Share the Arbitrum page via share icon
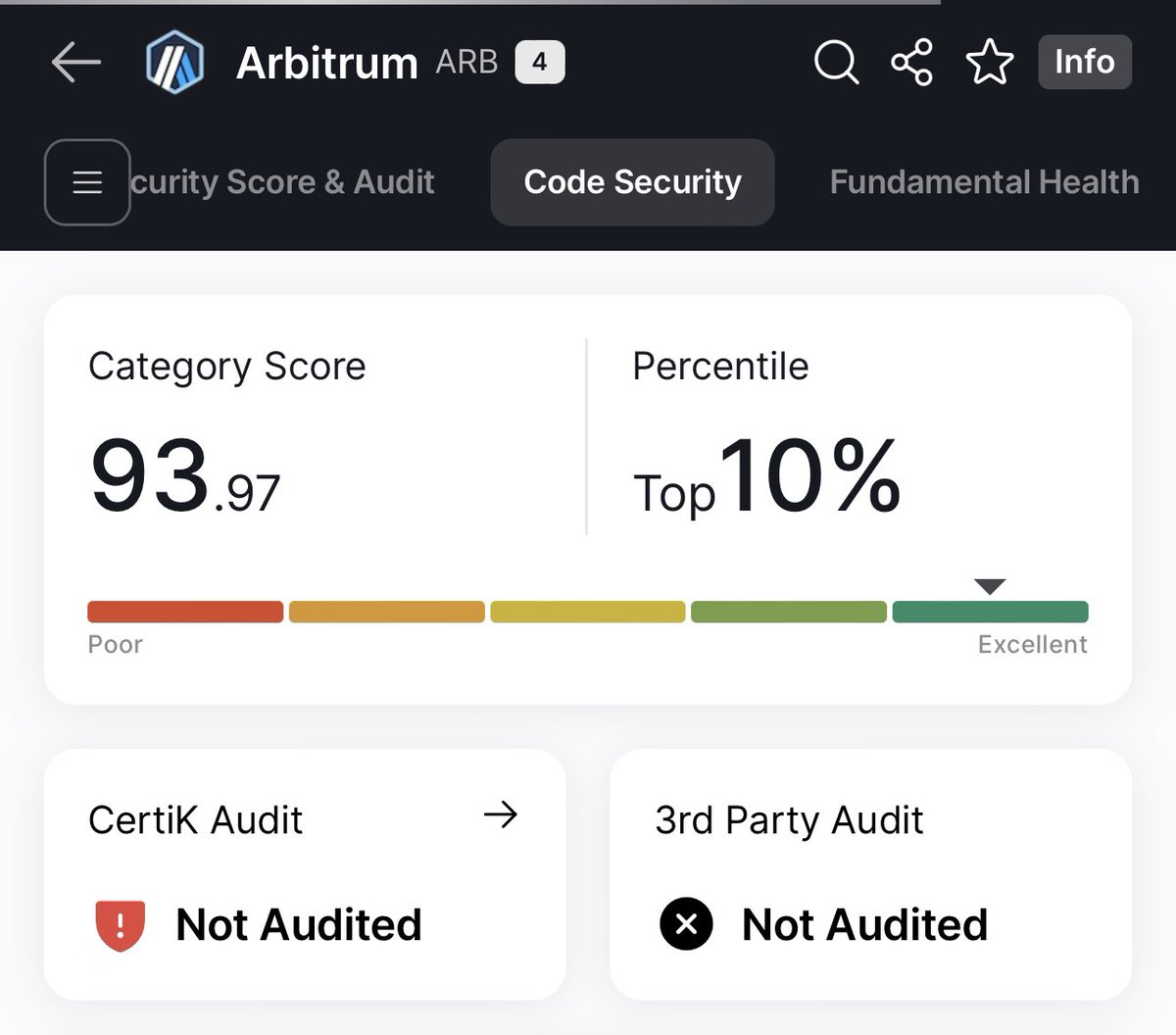The width and height of the screenshot is (1176, 1035). (x=911, y=63)
